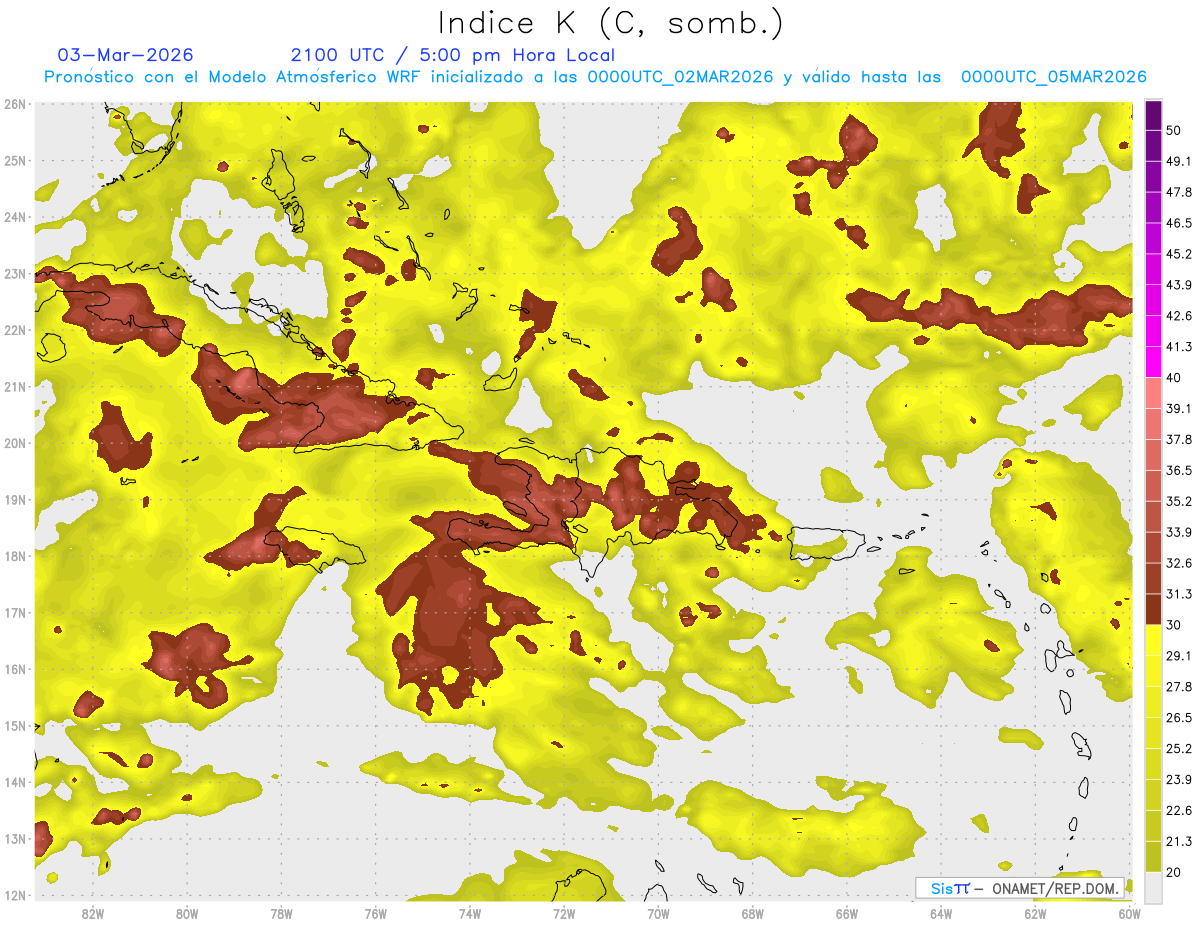Click colorbar label '36.5'

coord(1179,470)
